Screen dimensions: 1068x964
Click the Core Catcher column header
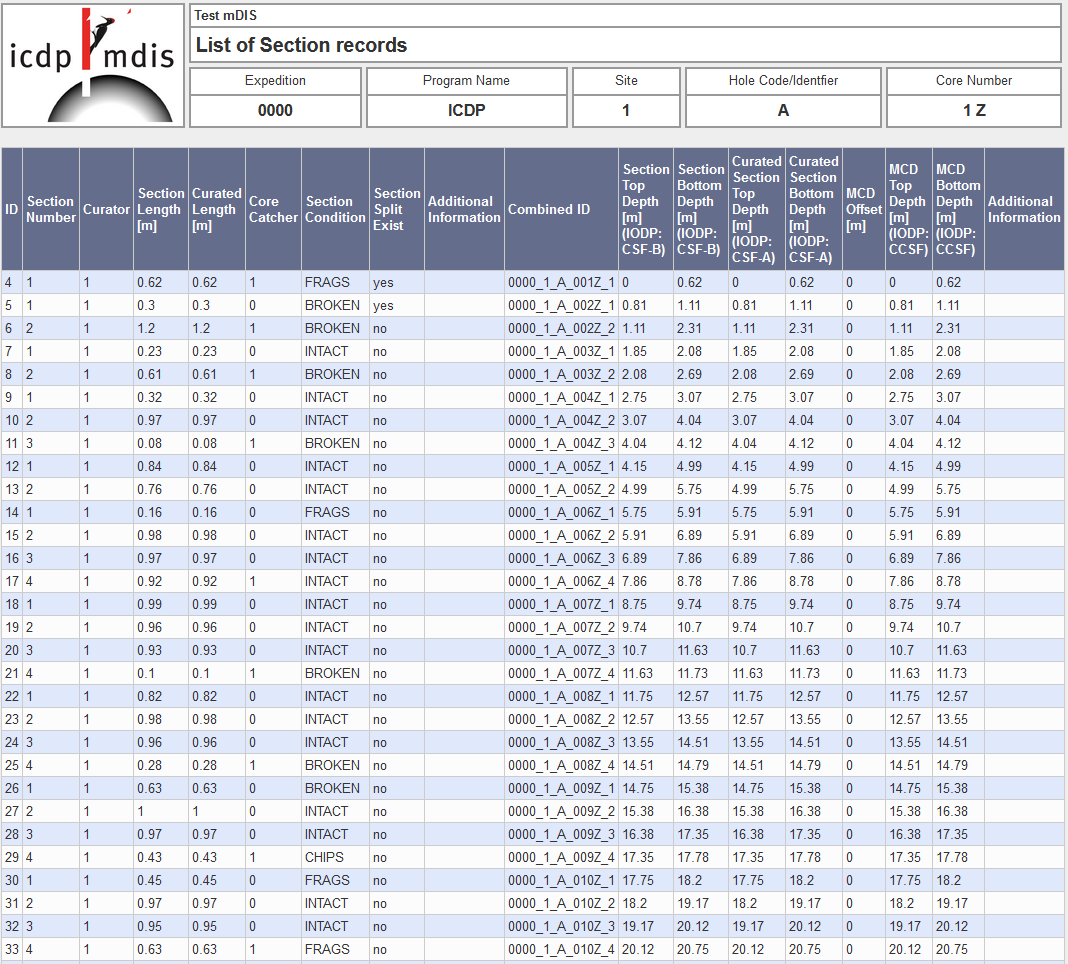[273, 209]
